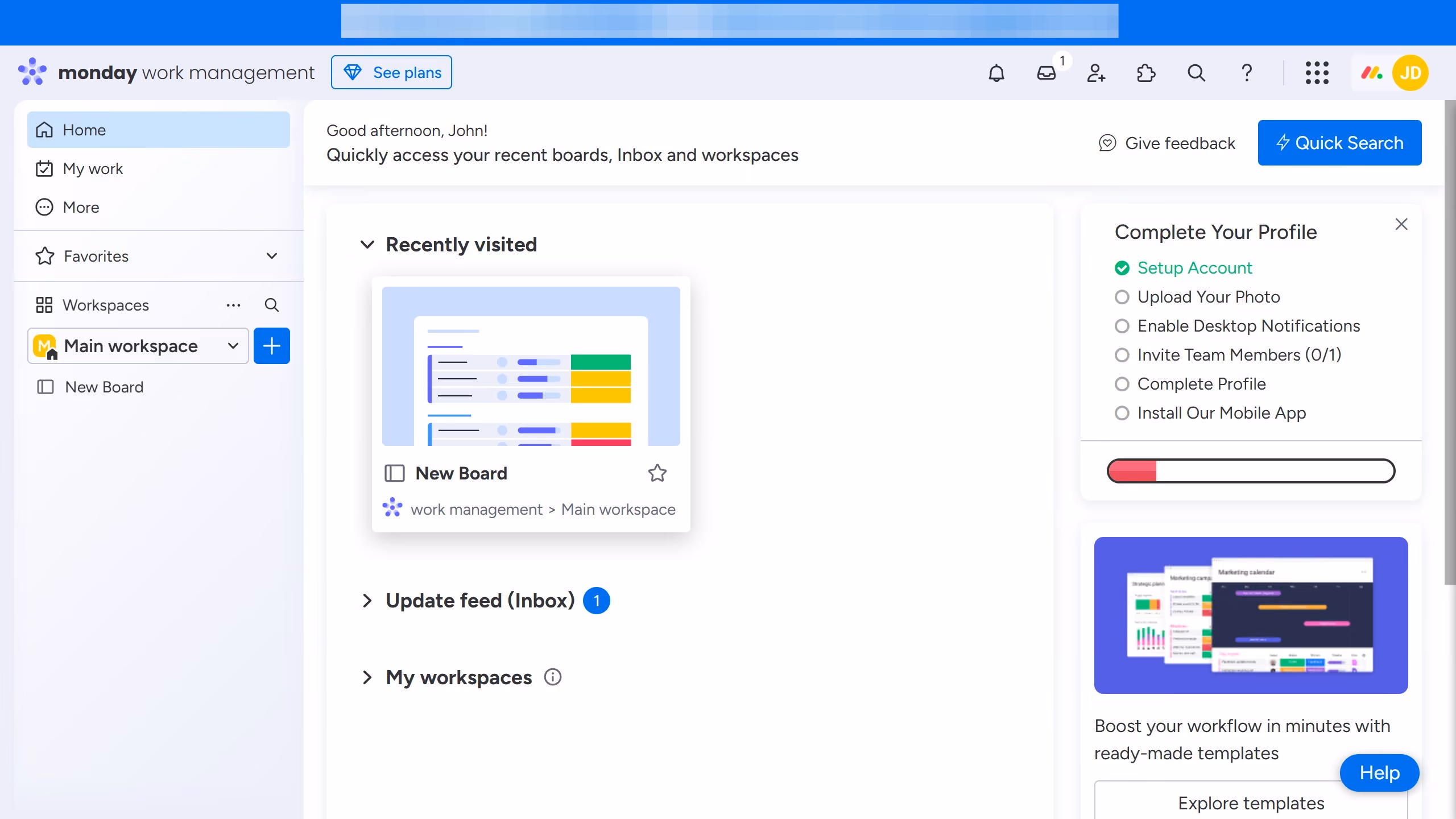Open the help question mark icon
This screenshot has height=819, width=1456.
point(1246,73)
